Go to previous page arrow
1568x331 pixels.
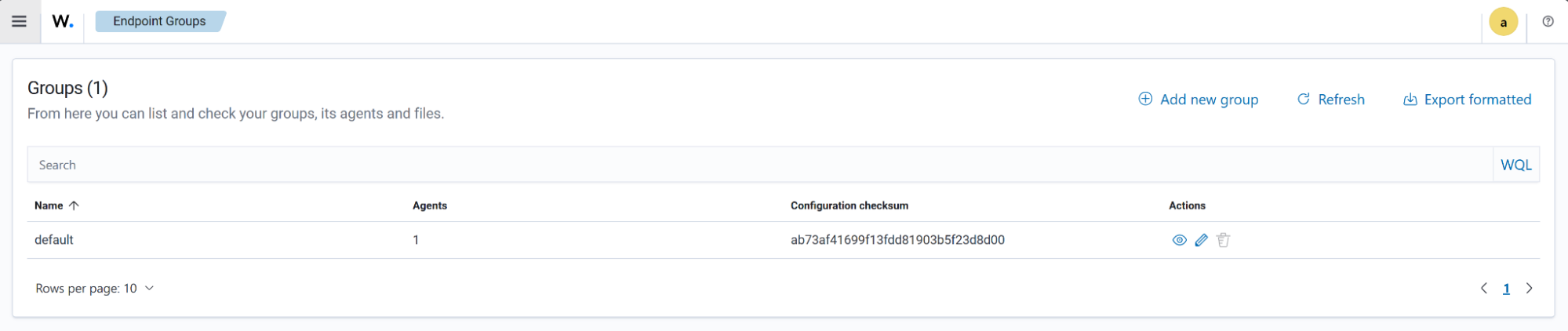pyautogui.click(x=1483, y=289)
